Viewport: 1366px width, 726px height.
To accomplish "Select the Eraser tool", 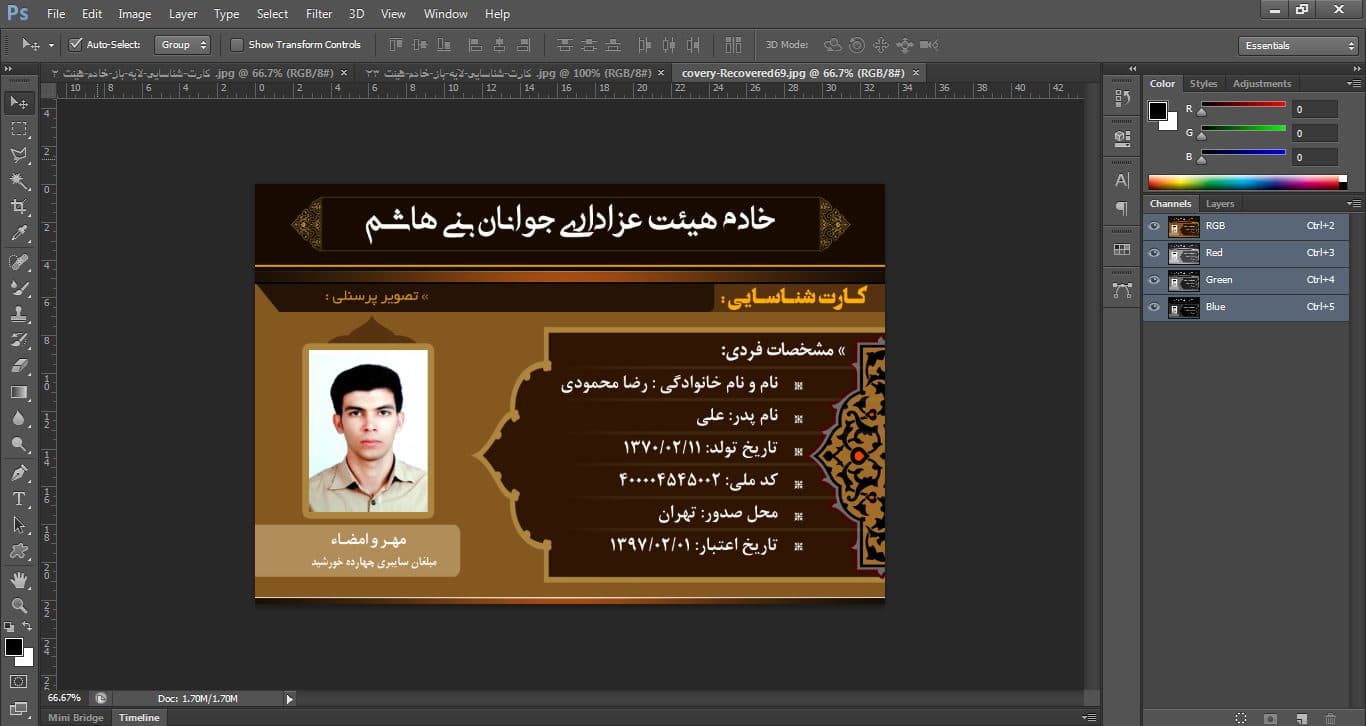I will (19, 366).
